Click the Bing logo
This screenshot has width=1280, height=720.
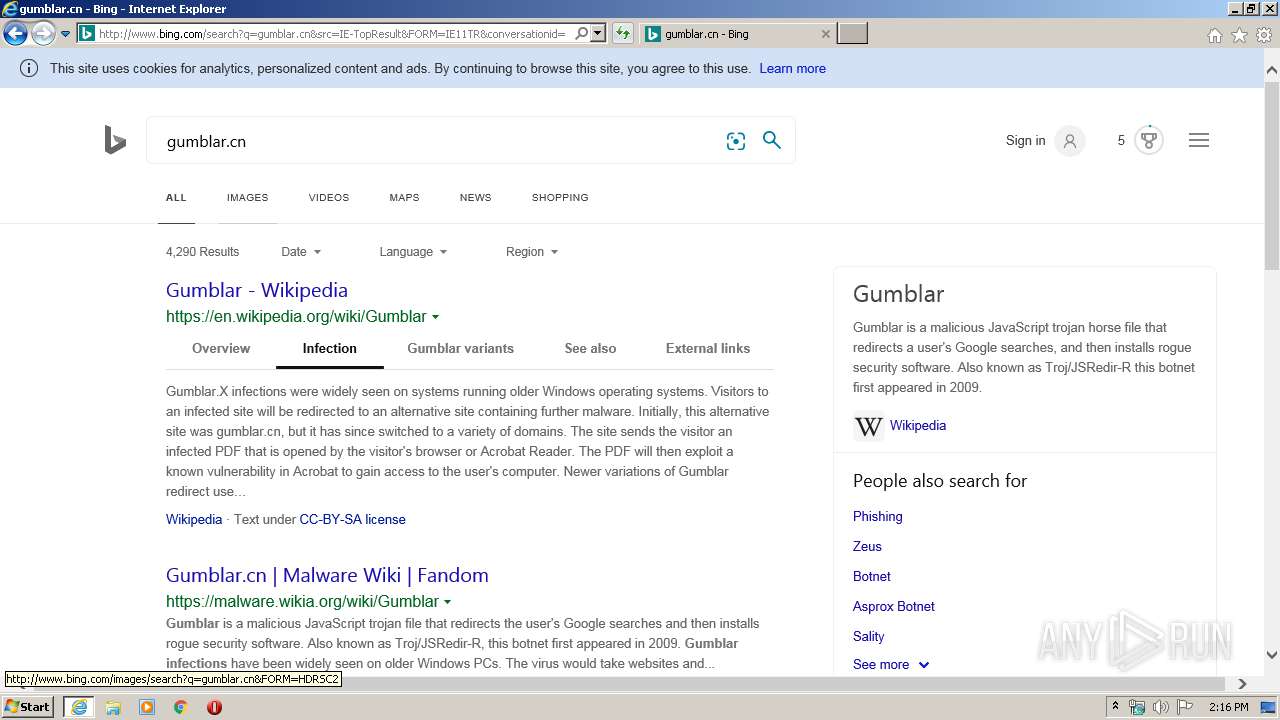coord(115,140)
